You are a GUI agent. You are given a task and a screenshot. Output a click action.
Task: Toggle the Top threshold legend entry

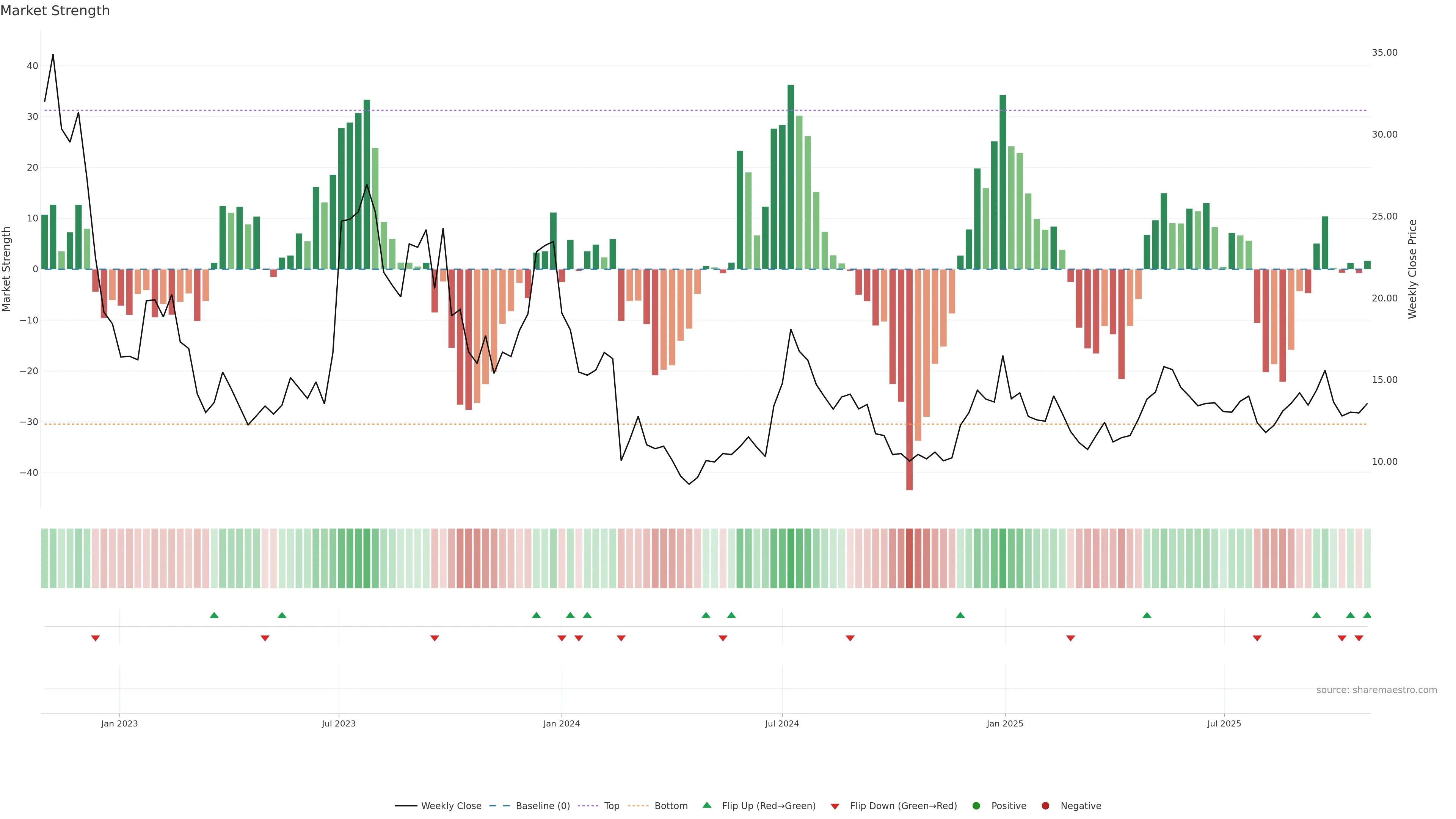pos(612,805)
